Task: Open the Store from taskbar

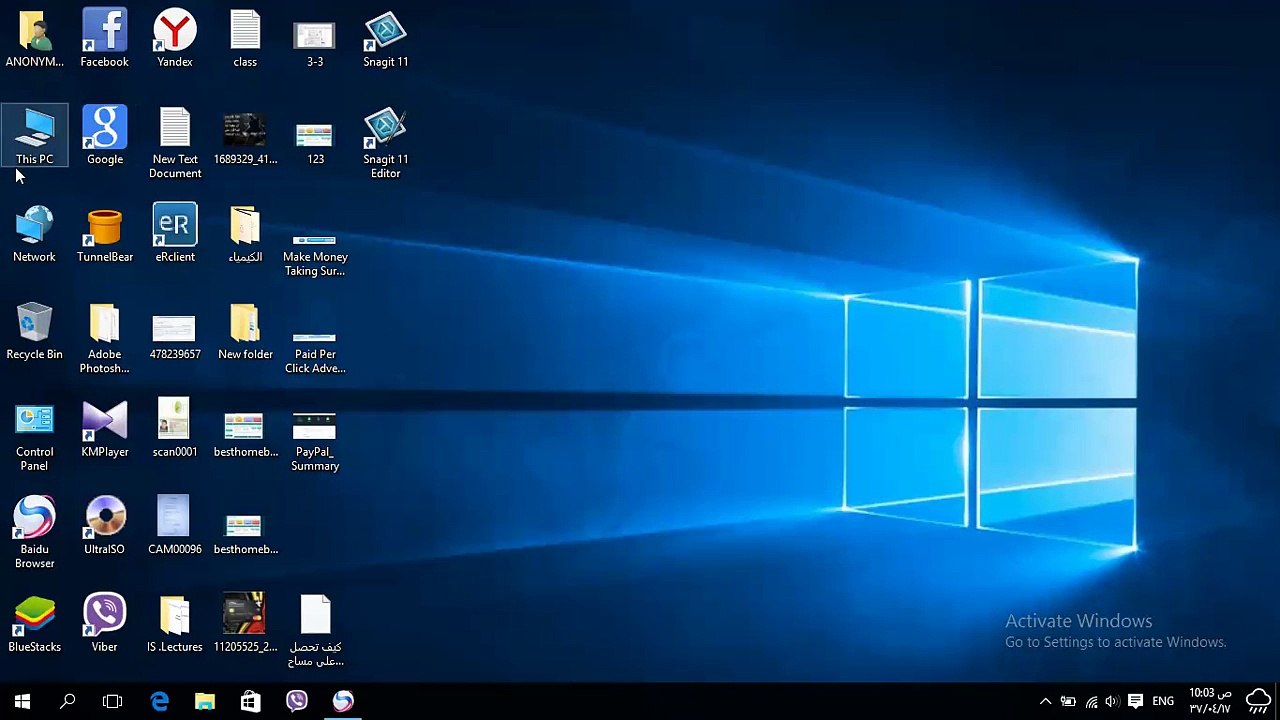Action: (251, 701)
